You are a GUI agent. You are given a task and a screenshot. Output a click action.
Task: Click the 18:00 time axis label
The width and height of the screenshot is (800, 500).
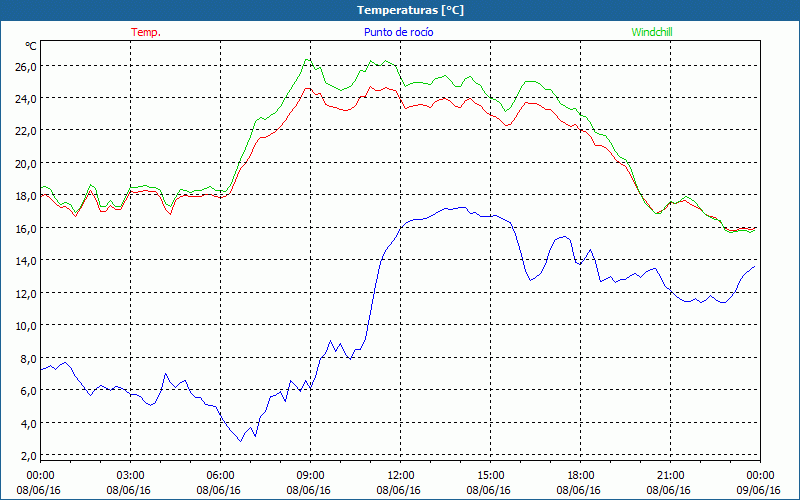581,475
